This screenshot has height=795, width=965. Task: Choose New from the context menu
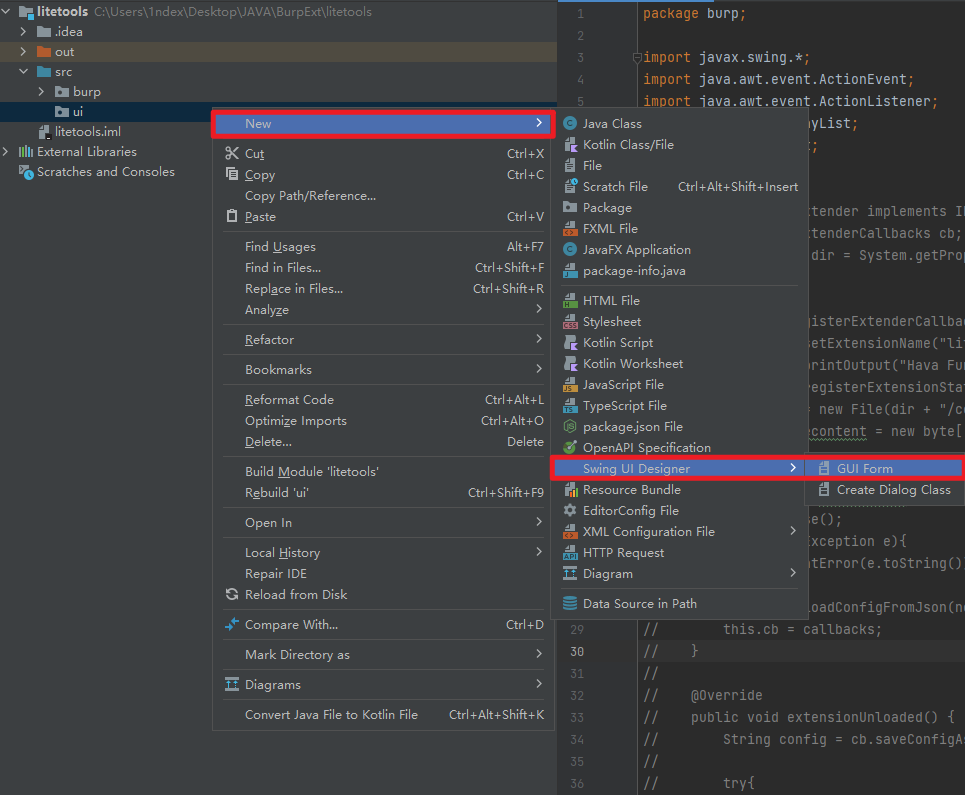(383, 124)
